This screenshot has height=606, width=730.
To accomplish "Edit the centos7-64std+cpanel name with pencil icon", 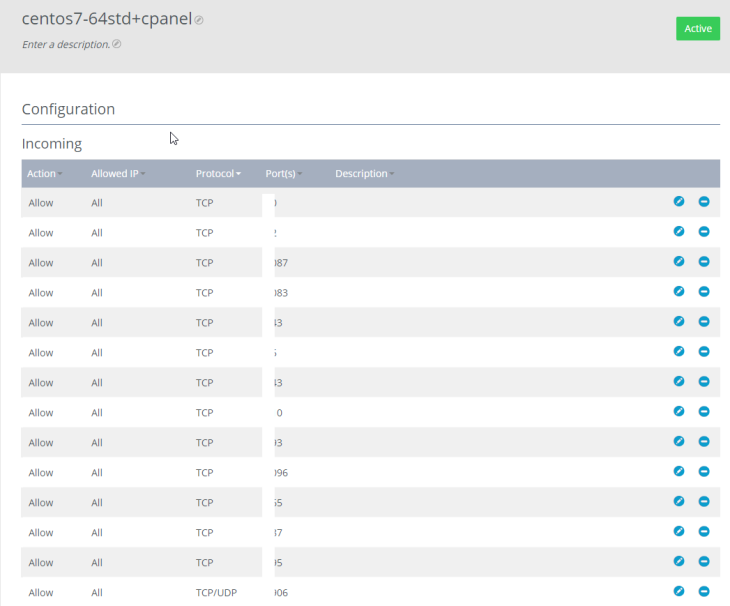I will [x=199, y=20].
